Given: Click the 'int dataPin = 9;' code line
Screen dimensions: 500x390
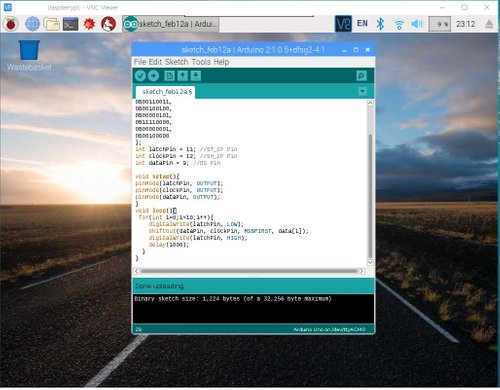Looking at the screenshot, I should pyautogui.click(x=178, y=163).
